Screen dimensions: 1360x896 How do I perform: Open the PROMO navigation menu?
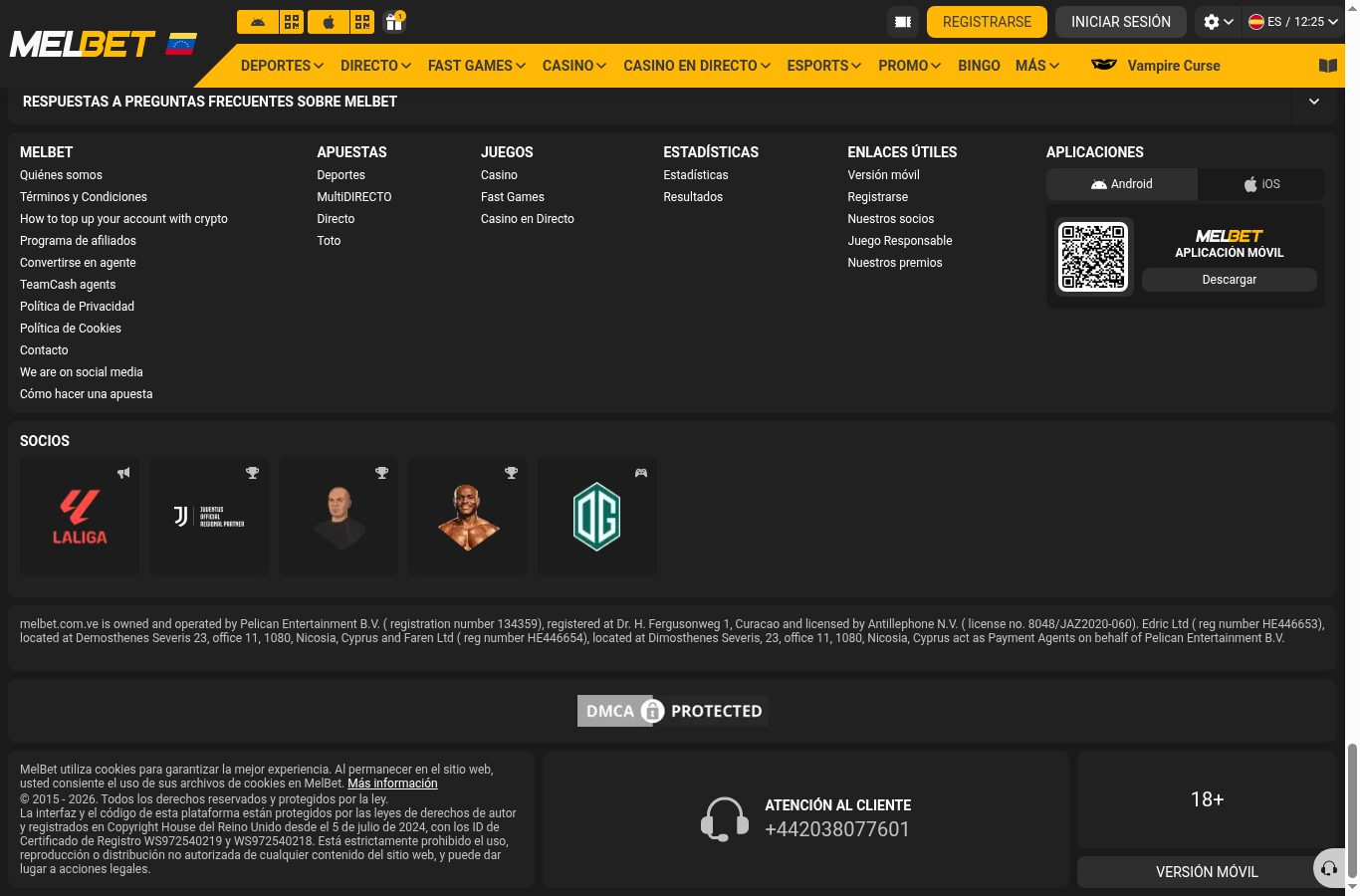pos(909,66)
